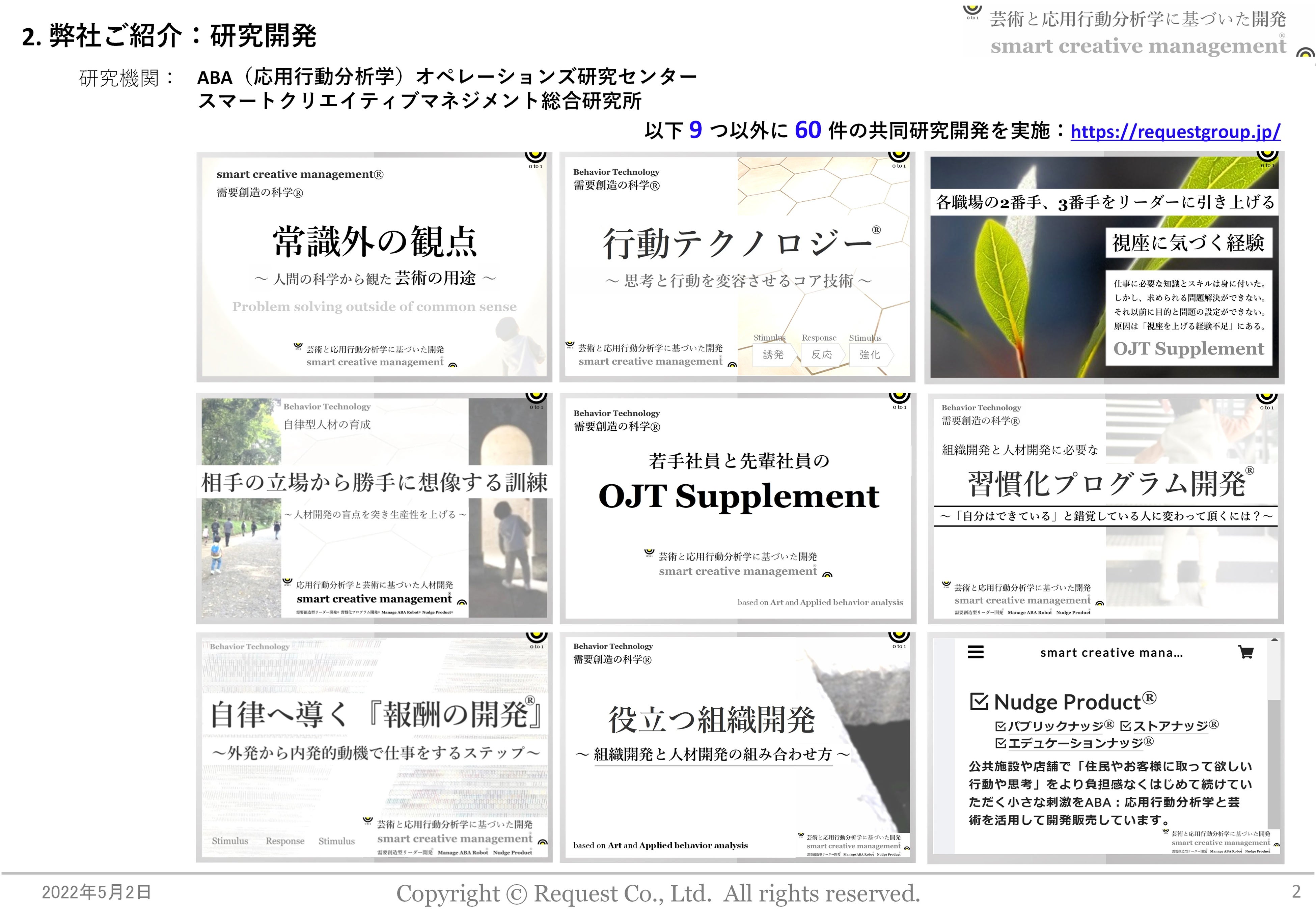Click the 0 to 1 badge on 常識外の観点 slide
Viewport: 1316px width, 911px height.
[x=536, y=158]
